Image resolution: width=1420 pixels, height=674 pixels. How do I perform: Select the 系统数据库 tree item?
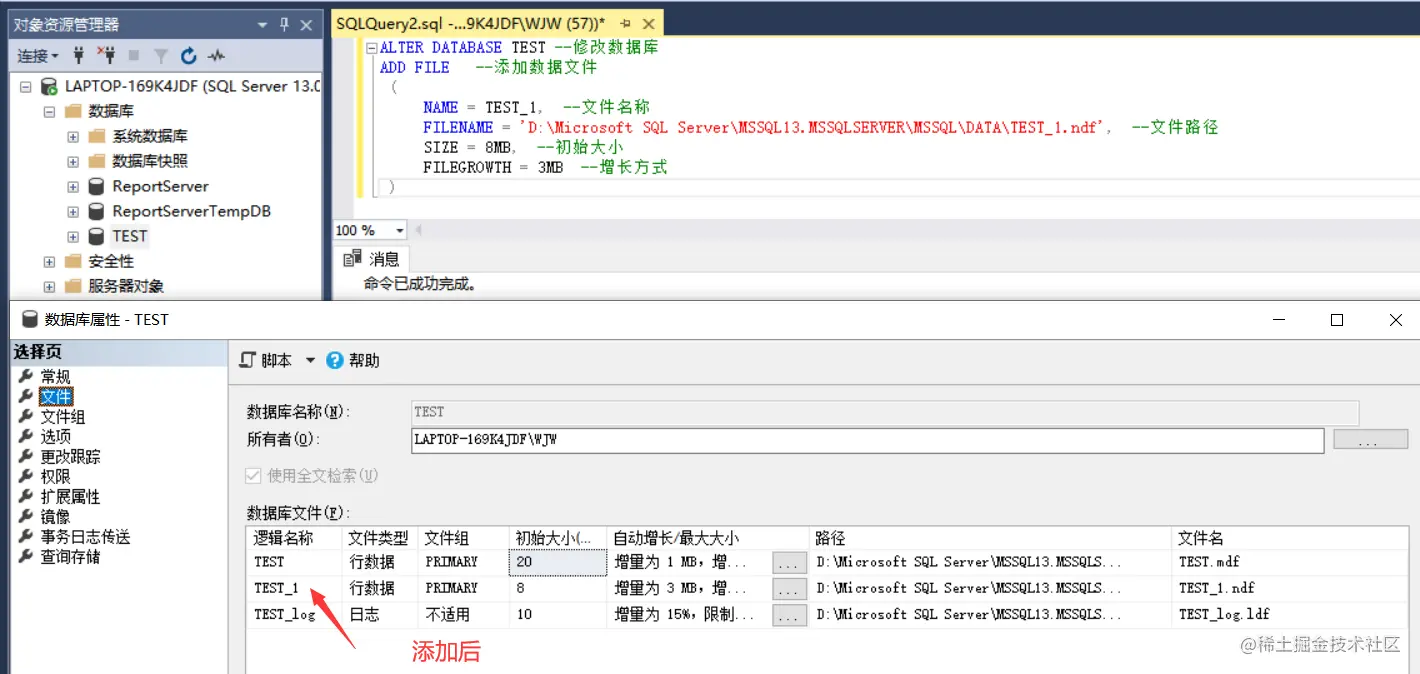[149, 136]
